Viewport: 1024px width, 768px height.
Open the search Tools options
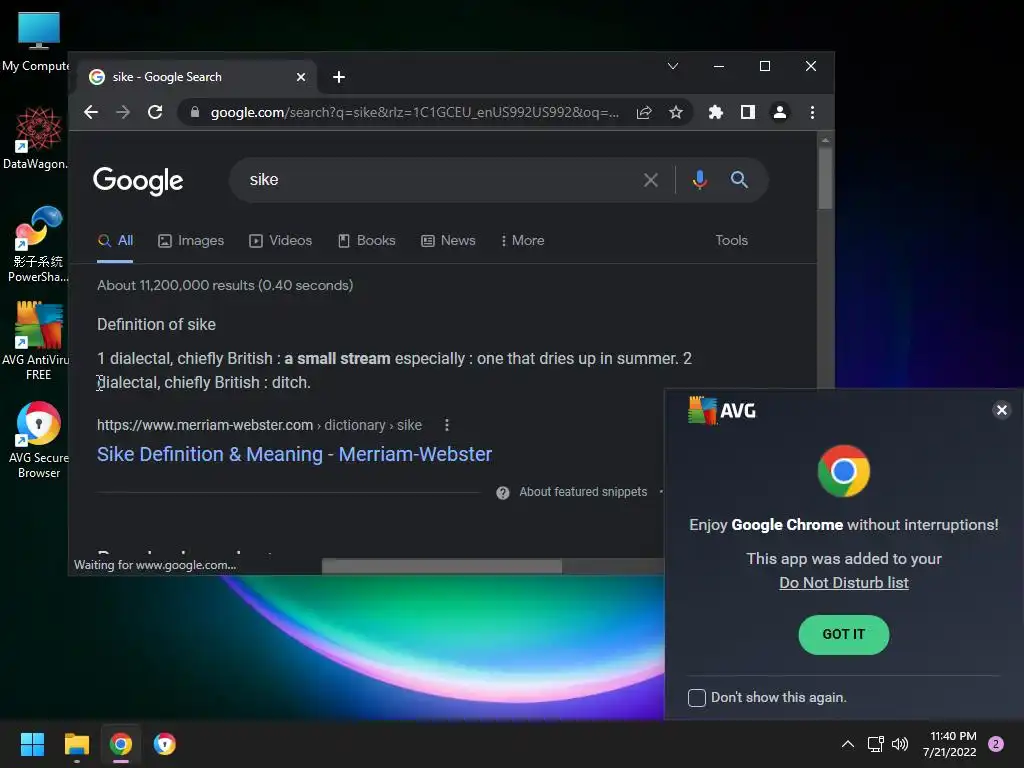point(731,240)
